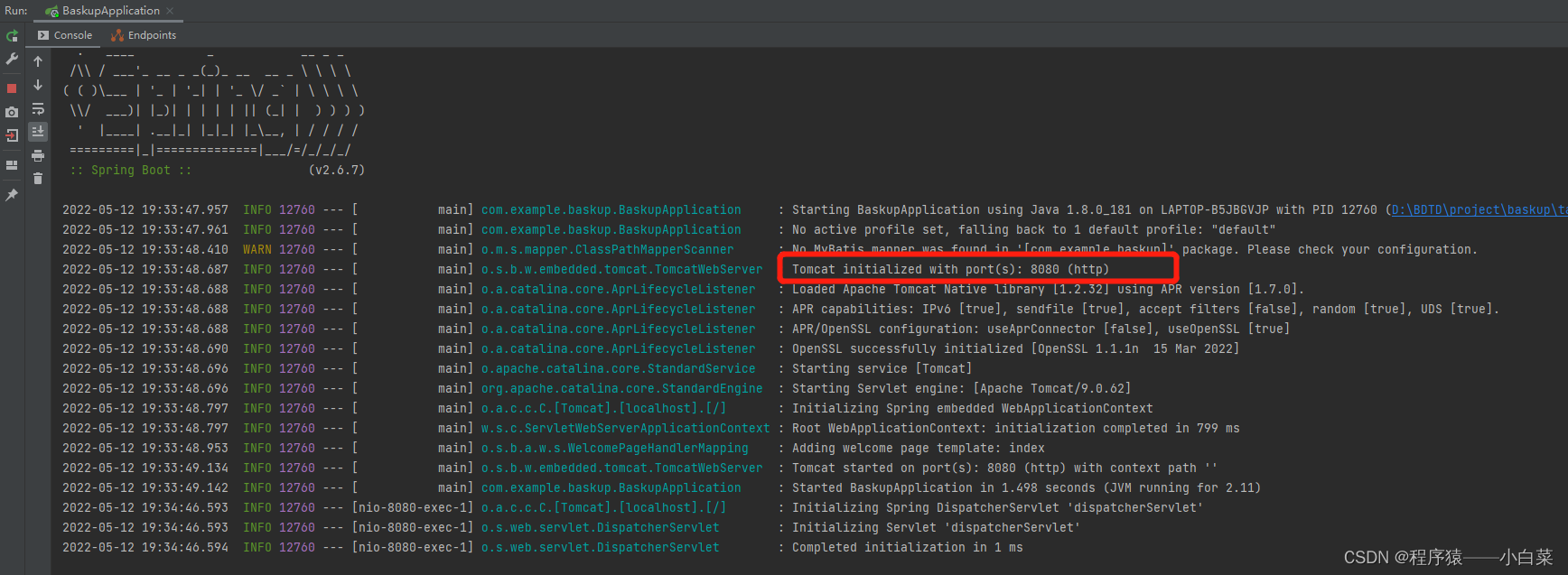Click timestamp '2022-05-12 19:34:46.594'
The image size is (1568, 575).
pos(145,547)
